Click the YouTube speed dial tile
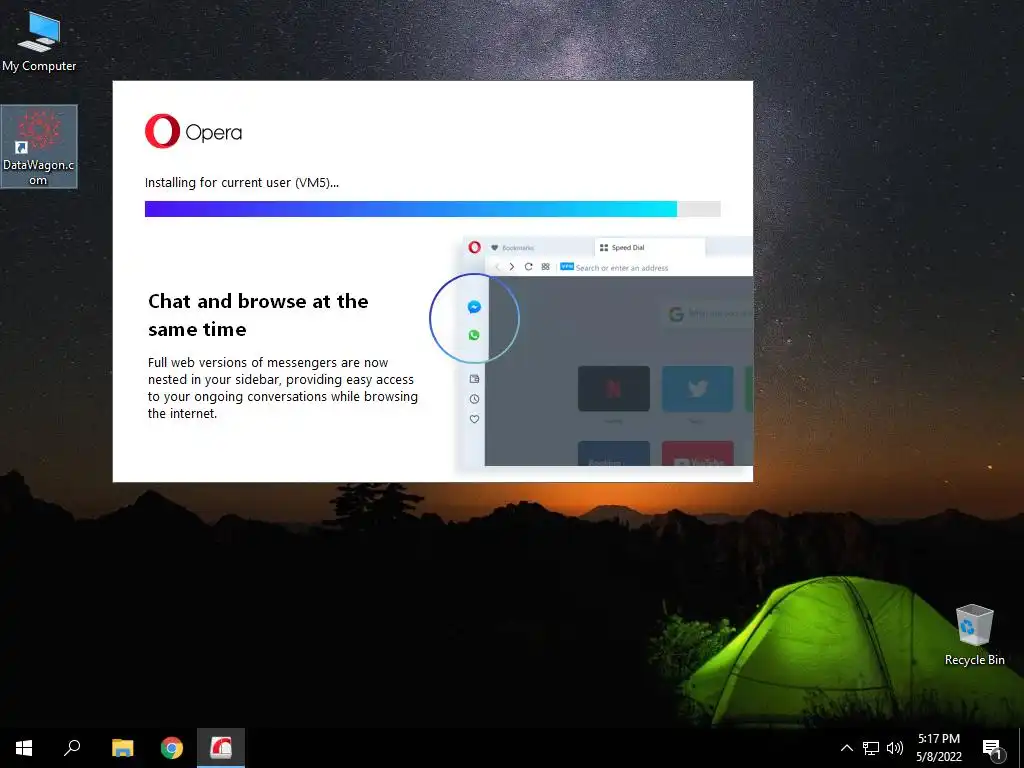Viewport: 1024px width, 768px height. [697, 453]
